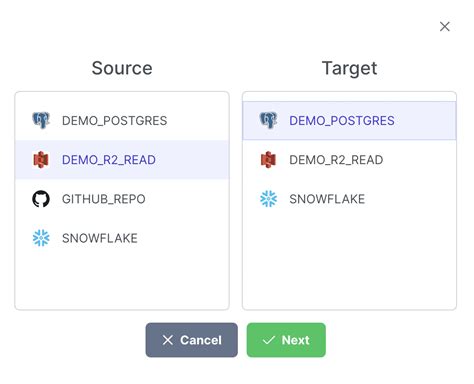Pick SNOWFLAKE as the target
Viewport: 474px width, 384px height.
pyautogui.click(x=349, y=199)
